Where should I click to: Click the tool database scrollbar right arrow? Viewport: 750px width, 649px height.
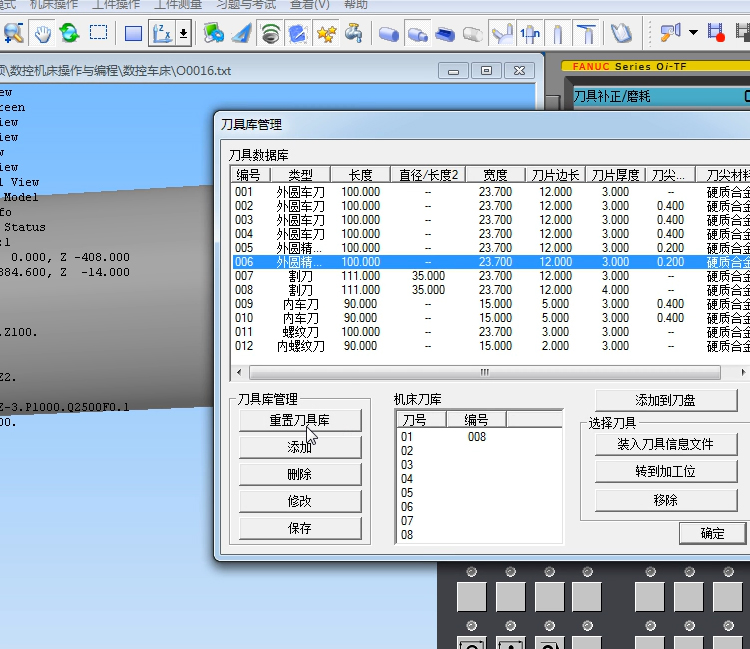(x=742, y=372)
